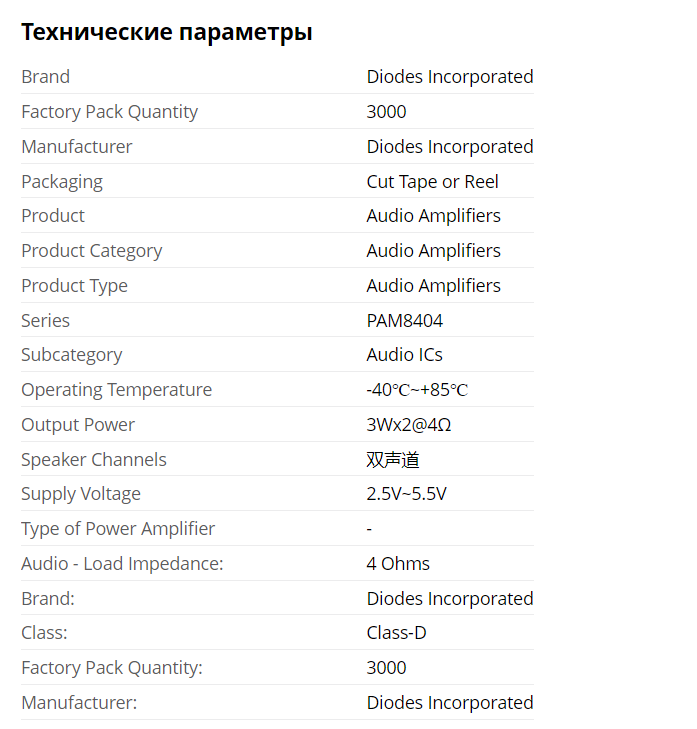Select the "Audio ICs" value
This screenshot has width=697, height=729.
click(404, 355)
